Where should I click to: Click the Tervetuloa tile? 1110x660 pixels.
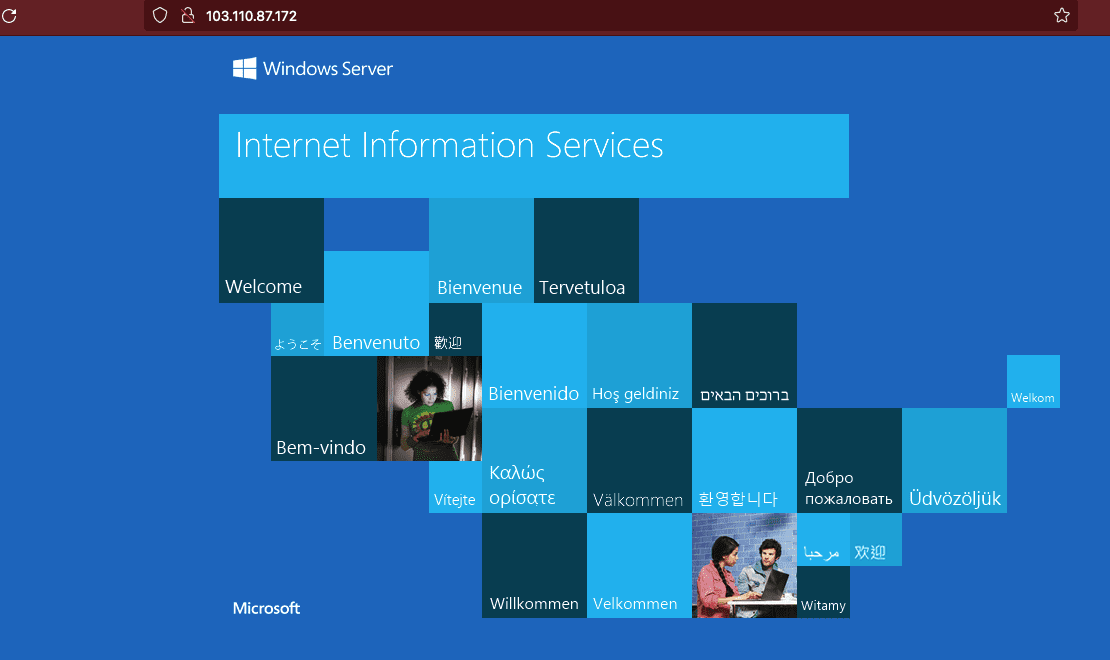coord(586,250)
